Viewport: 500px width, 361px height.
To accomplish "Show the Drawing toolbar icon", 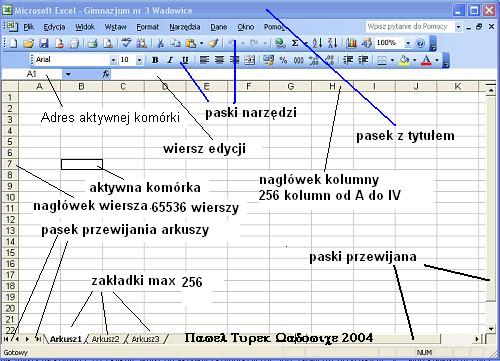I will [367, 43].
